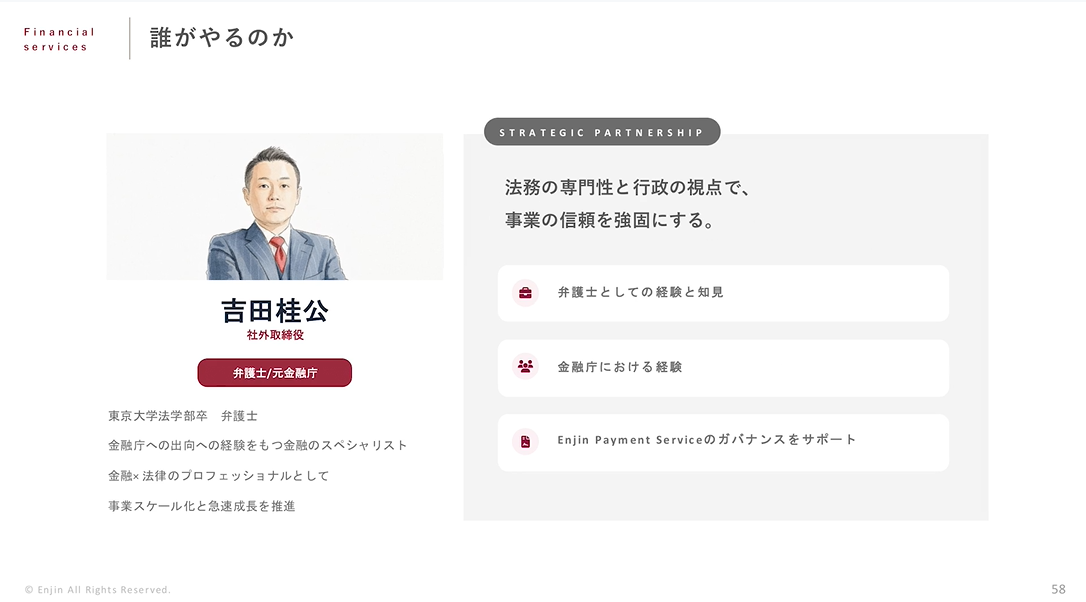
Task: Select the 金融のスペシャリスト description line
Action: click(x=258, y=445)
